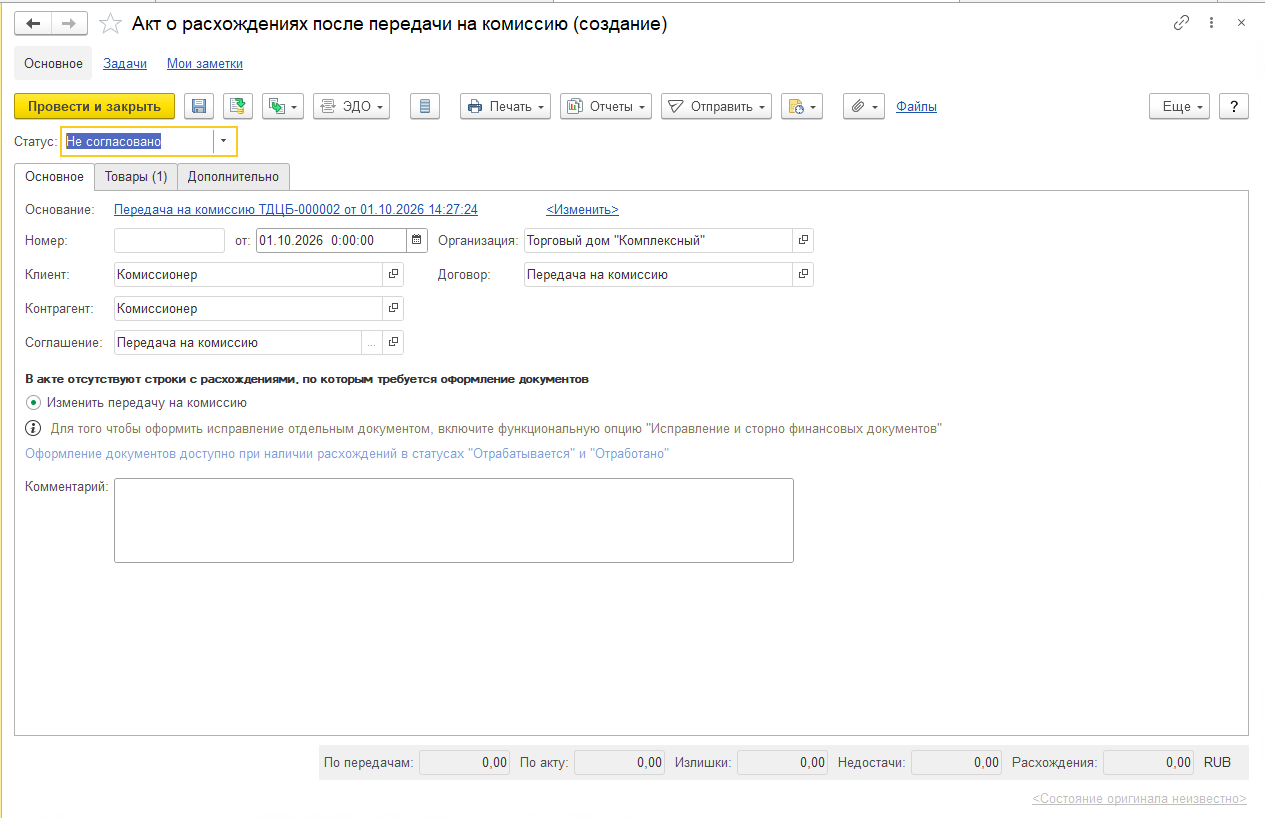The width and height of the screenshot is (1265, 818).
Task: Open the Задачи section
Action: [x=125, y=64]
